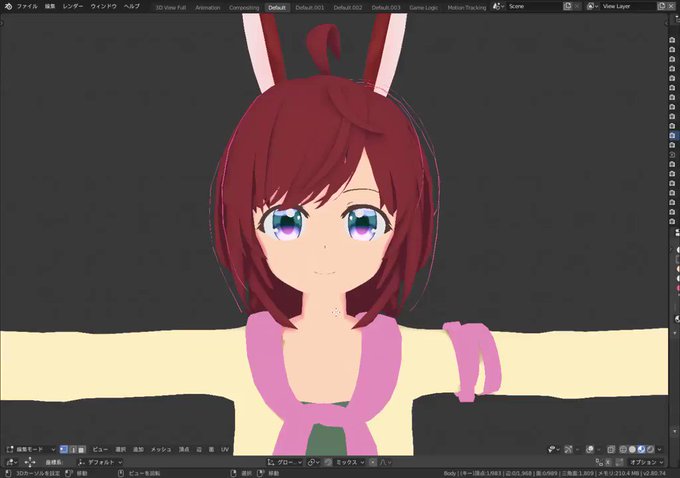Open the ヘルプ menu
680x478 pixels.
(131, 7)
